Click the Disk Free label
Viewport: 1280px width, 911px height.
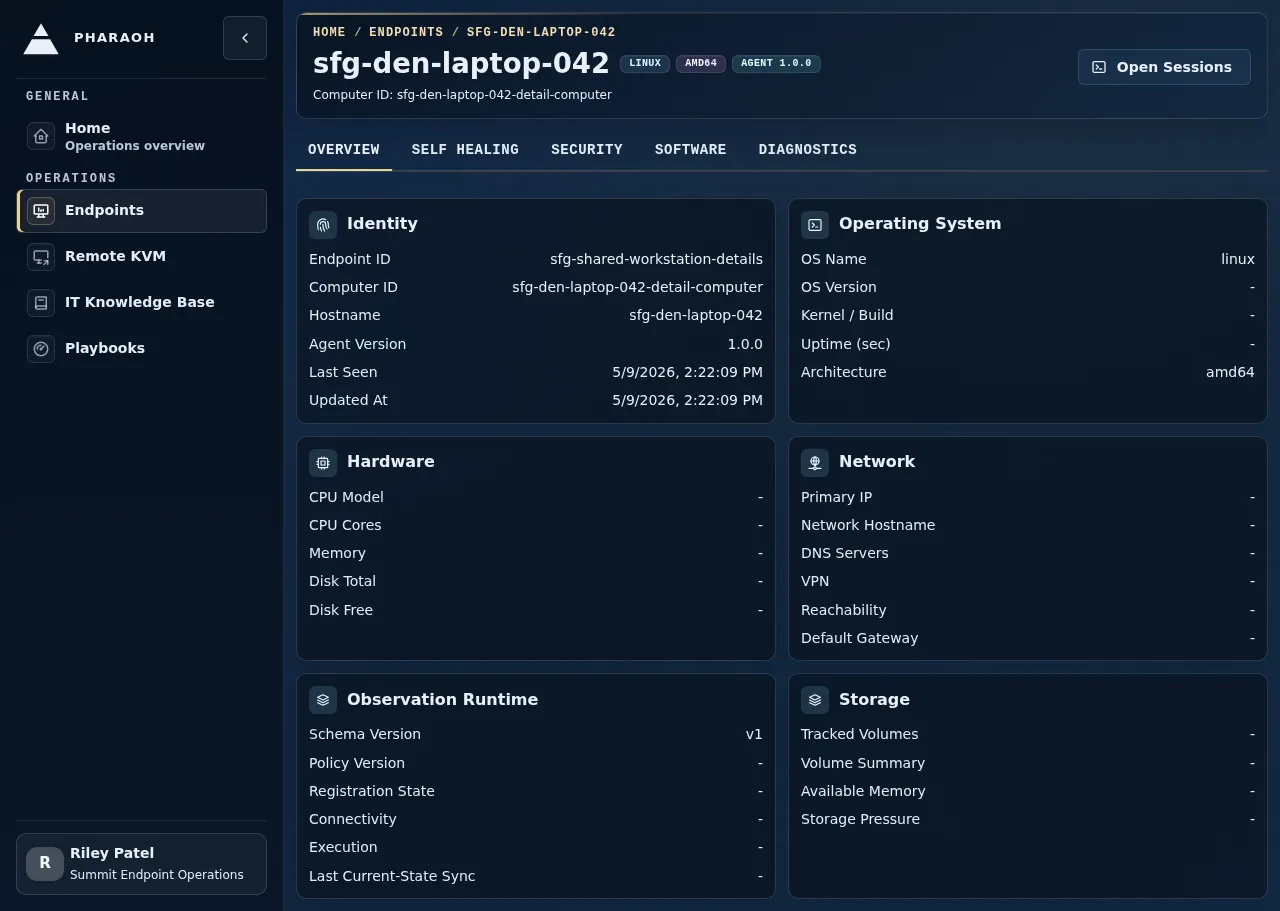click(341, 610)
